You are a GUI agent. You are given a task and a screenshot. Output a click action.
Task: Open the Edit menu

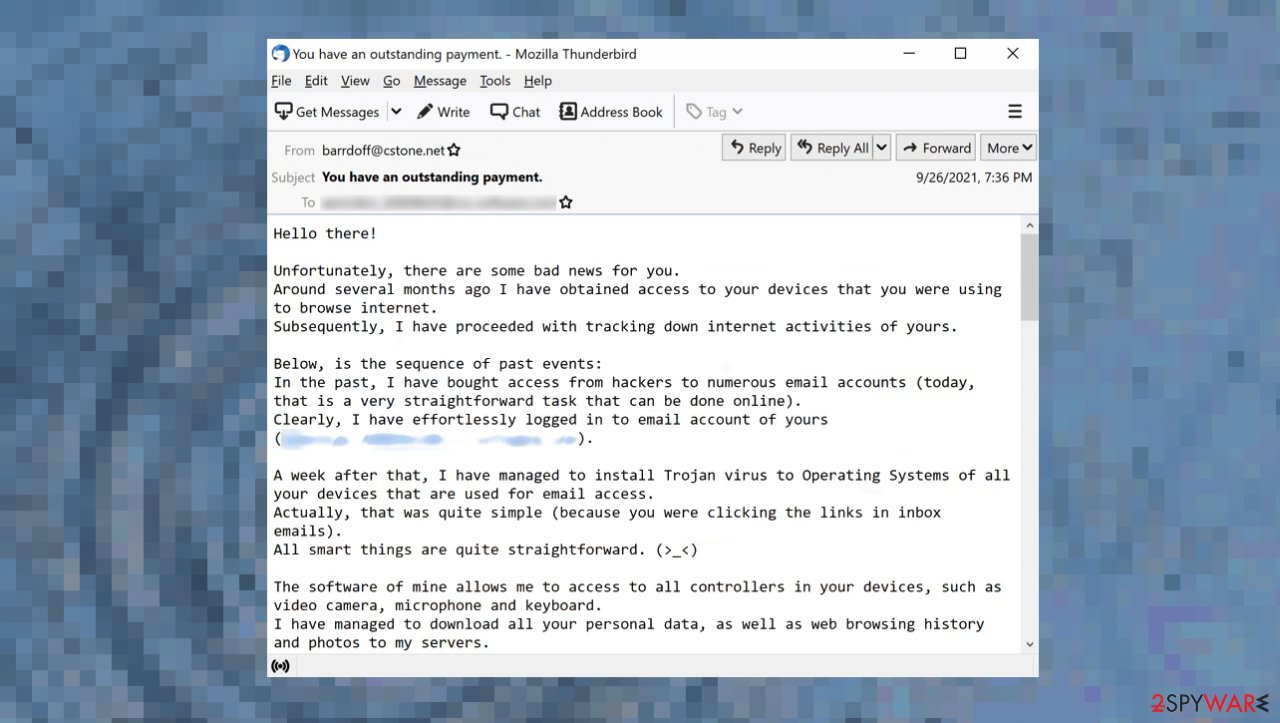coord(316,81)
